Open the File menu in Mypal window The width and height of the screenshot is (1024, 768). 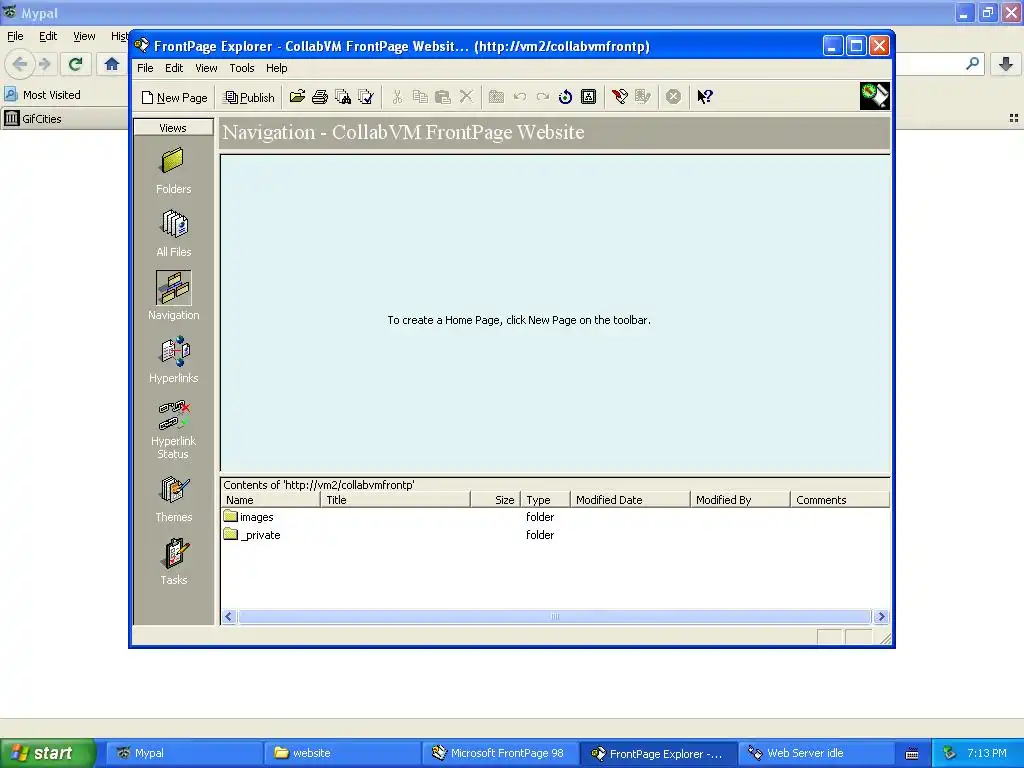[x=15, y=36]
